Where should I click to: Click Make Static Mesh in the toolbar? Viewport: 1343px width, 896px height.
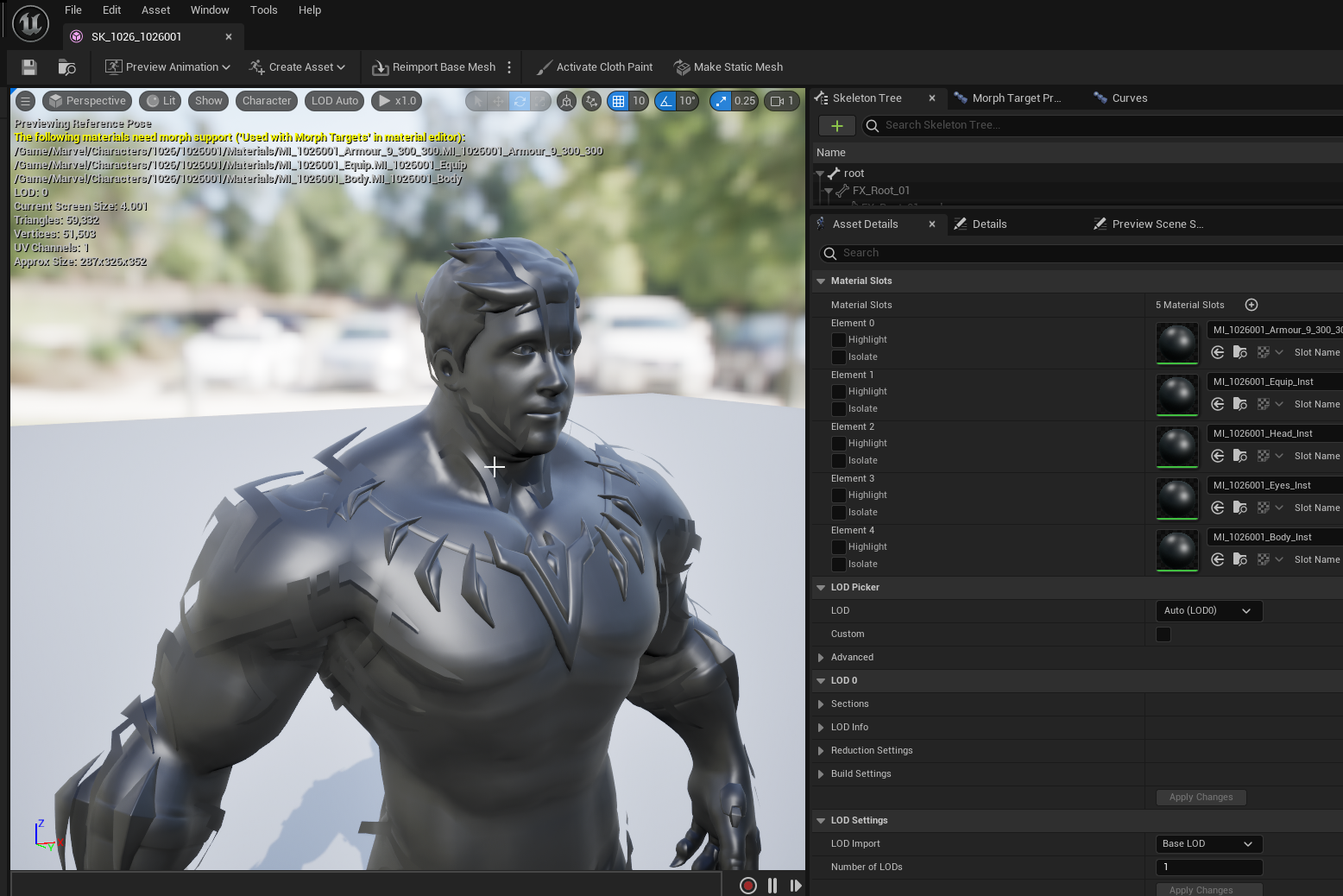pyautogui.click(x=728, y=67)
